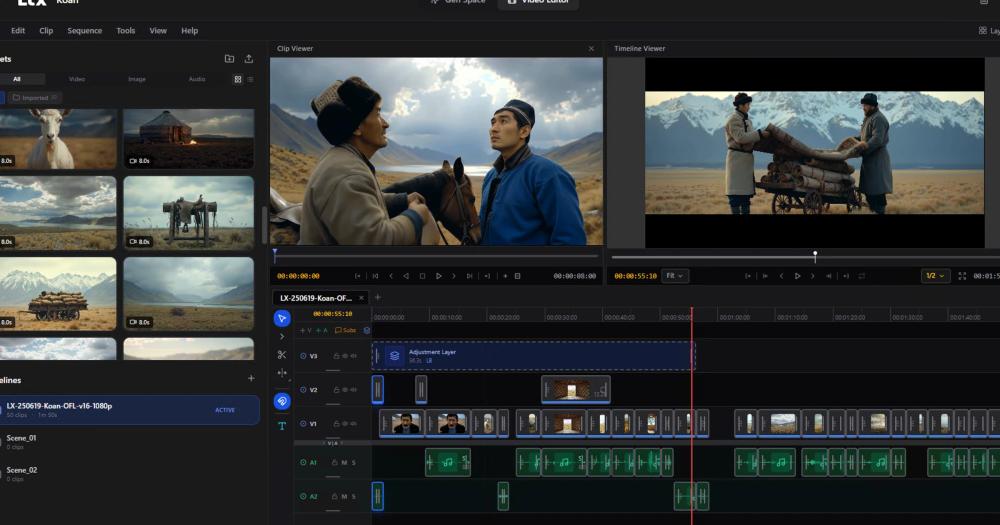Play reverse in Clip Viewer
The width and height of the screenshot is (1000, 525).
coord(406,276)
